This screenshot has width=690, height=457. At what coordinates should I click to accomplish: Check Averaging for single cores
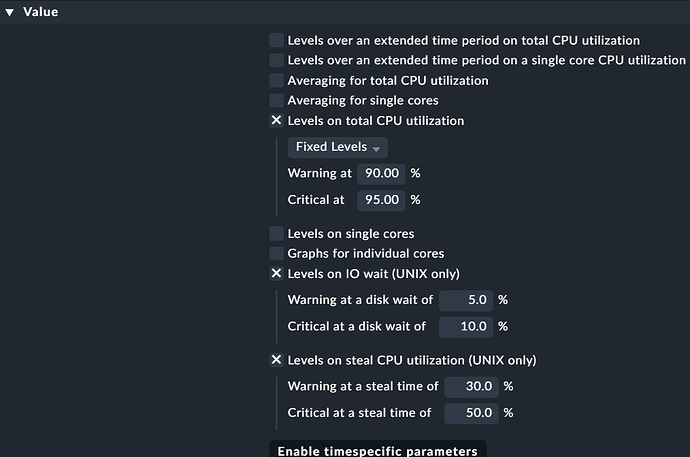click(277, 101)
